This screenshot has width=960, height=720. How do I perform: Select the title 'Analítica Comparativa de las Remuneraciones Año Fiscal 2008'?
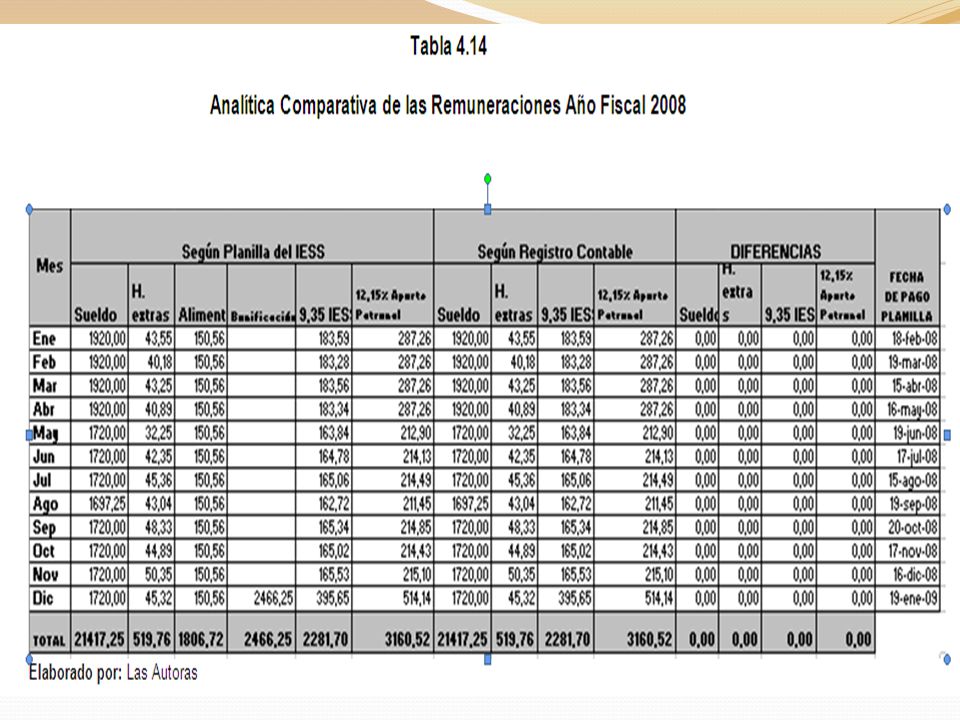(448, 105)
